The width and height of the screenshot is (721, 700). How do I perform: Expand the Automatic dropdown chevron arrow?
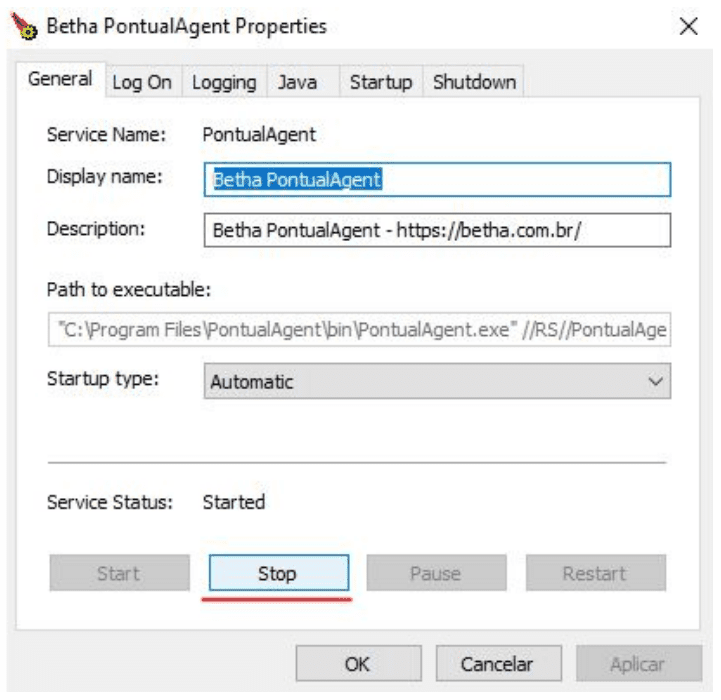655,381
